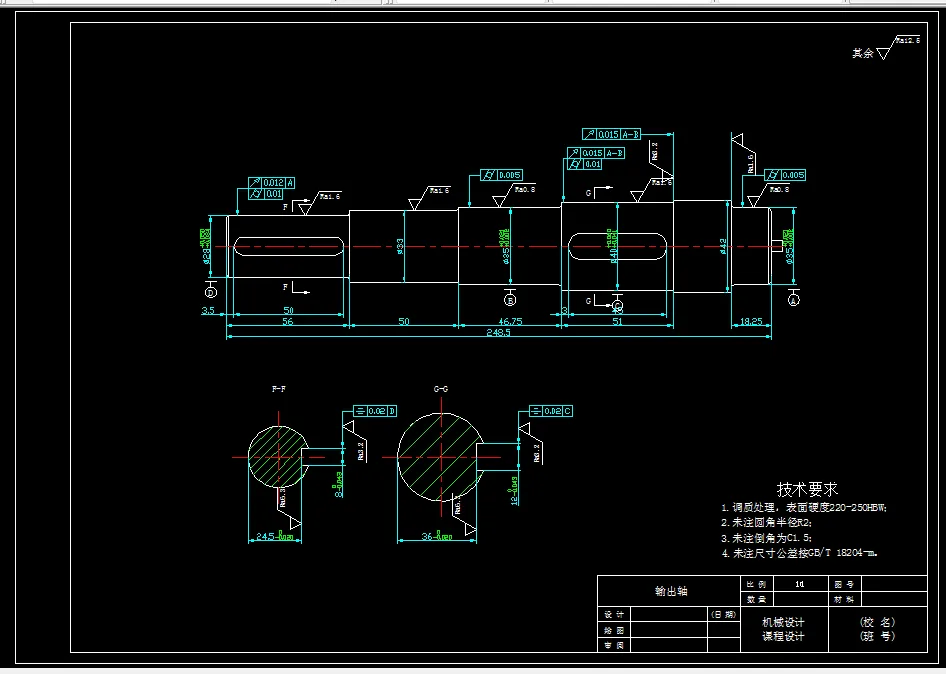This screenshot has width=946, height=674.
Task: Select the Ra12.5 roughness symbol by 其余
Action: coord(898,47)
